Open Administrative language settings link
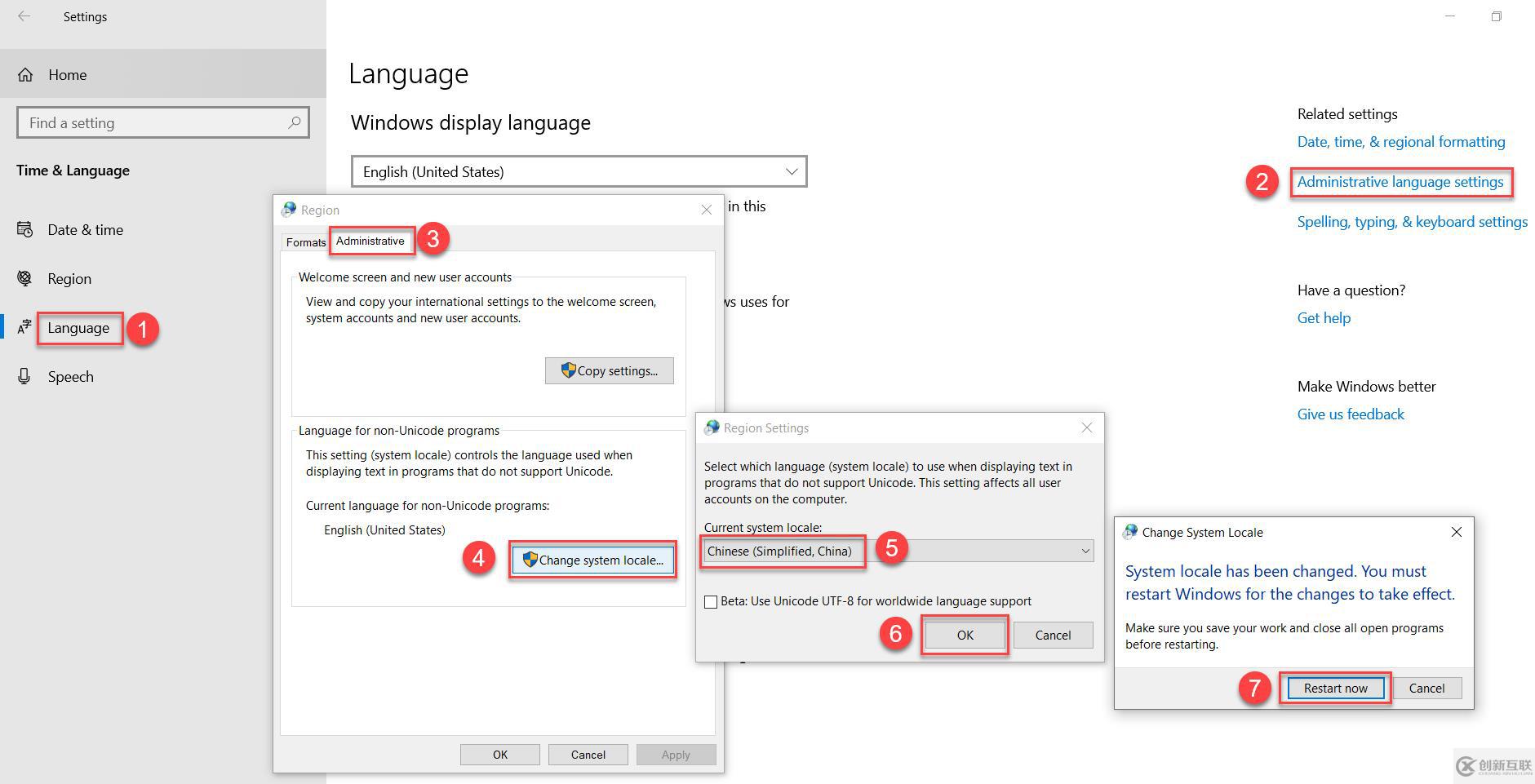The height and width of the screenshot is (784, 1535). coord(1400,182)
